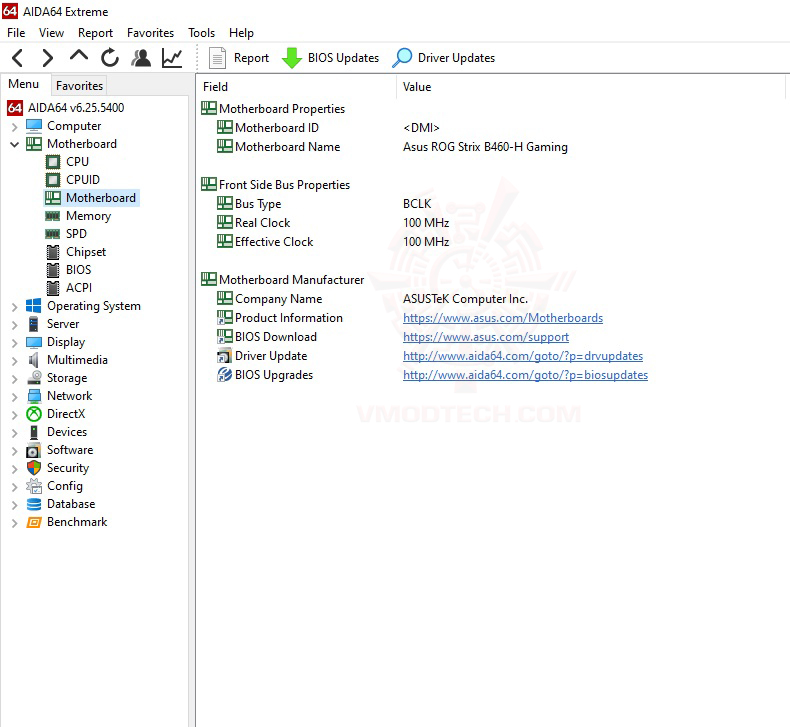Select the highlighted Motherboard subitem
The width and height of the screenshot is (790, 727).
point(91,198)
